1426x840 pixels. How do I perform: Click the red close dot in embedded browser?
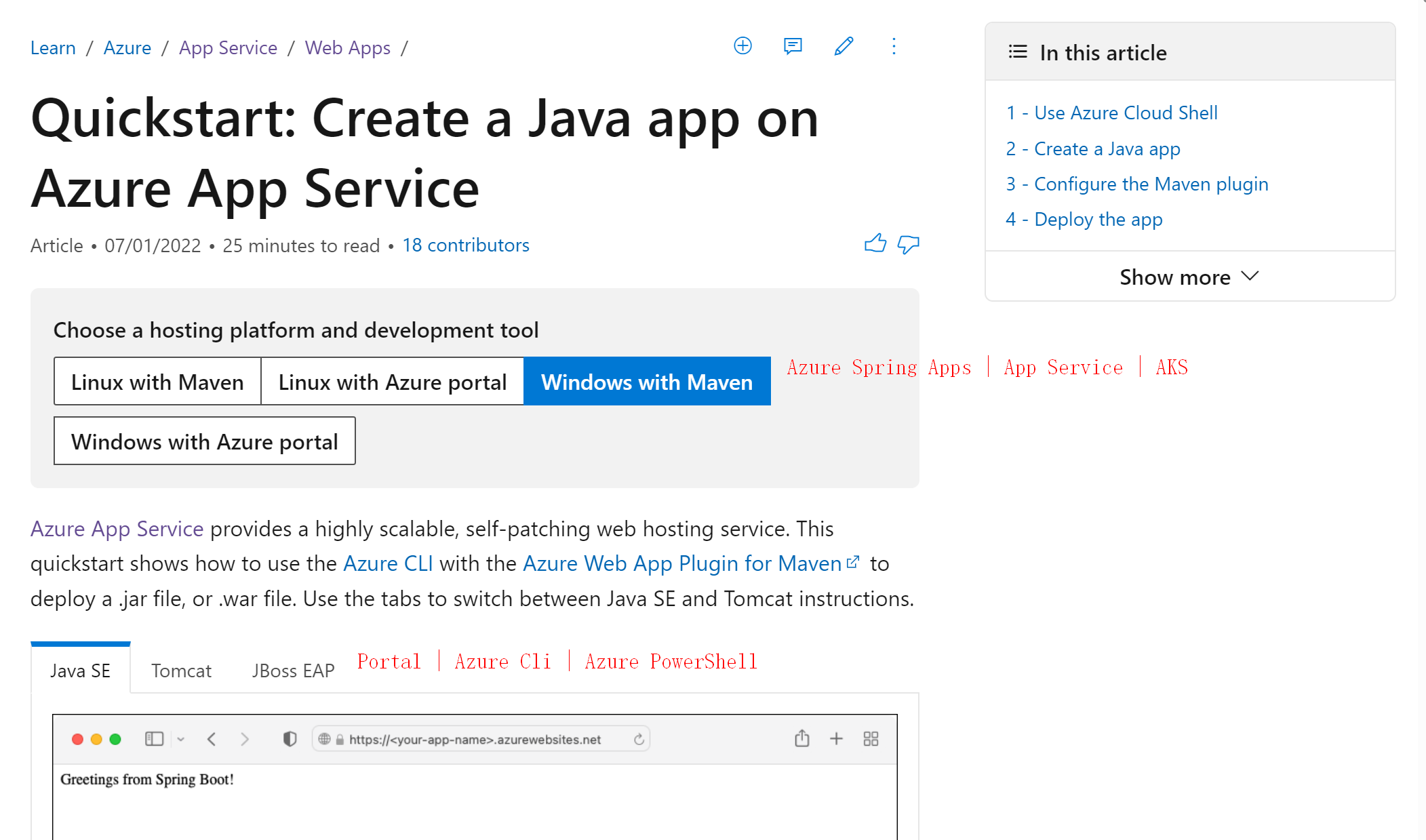point(77,739)
